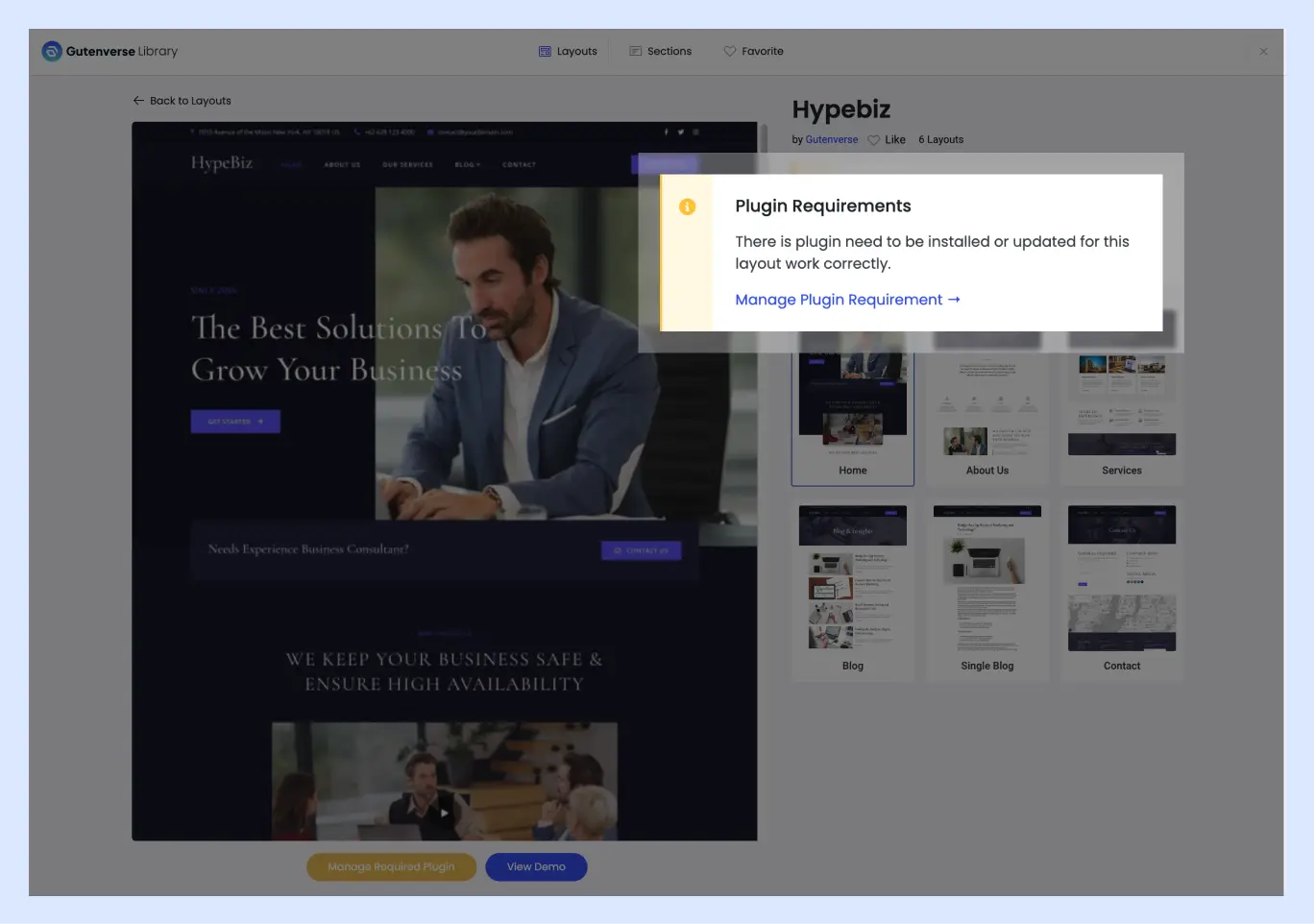Close the Gutenverse Library modal

pos(1263,52)
